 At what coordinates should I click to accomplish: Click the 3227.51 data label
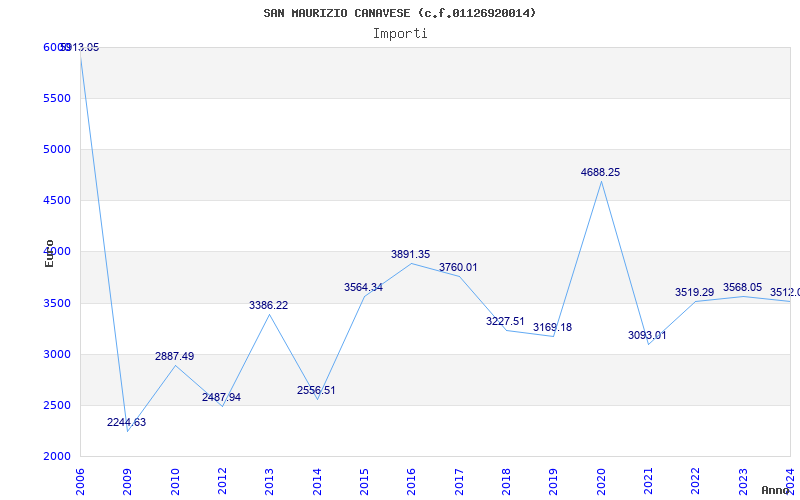pyautogui.click(x=505, y=321)
